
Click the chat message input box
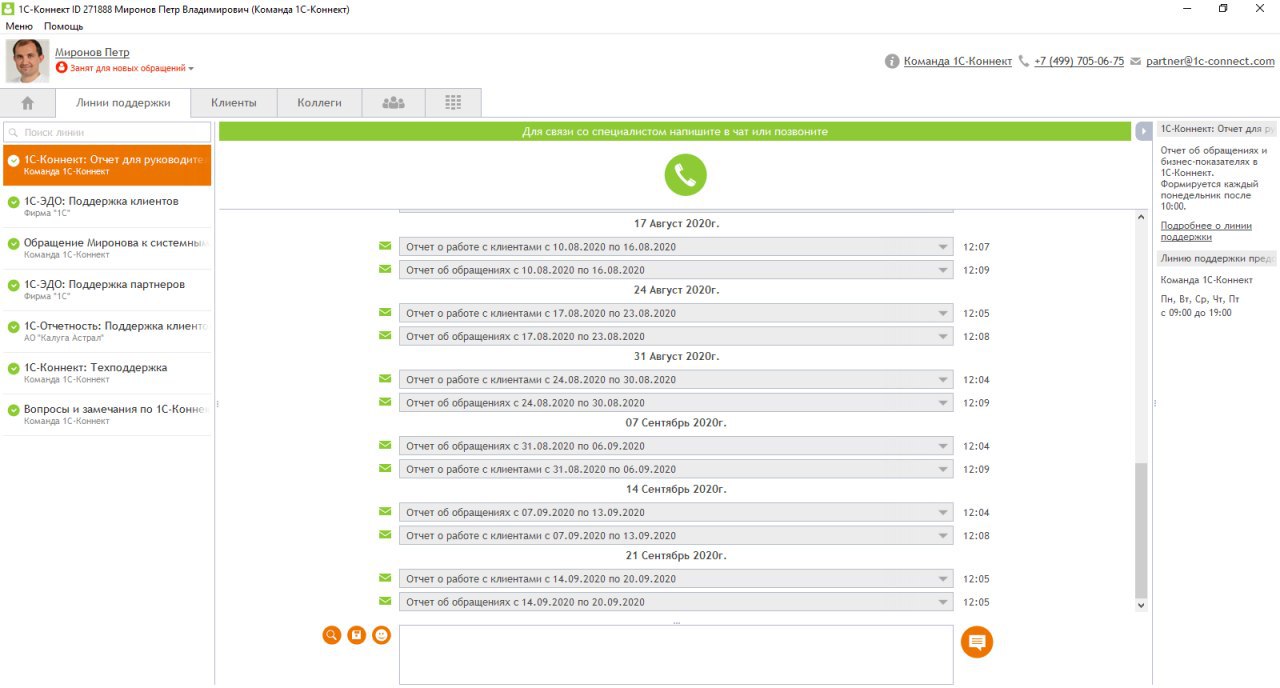point(676,655)
